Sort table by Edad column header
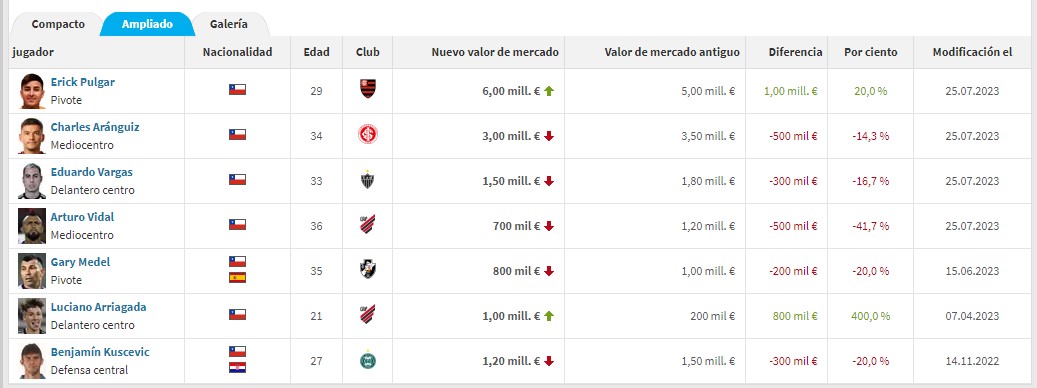 tap(316, 52)
